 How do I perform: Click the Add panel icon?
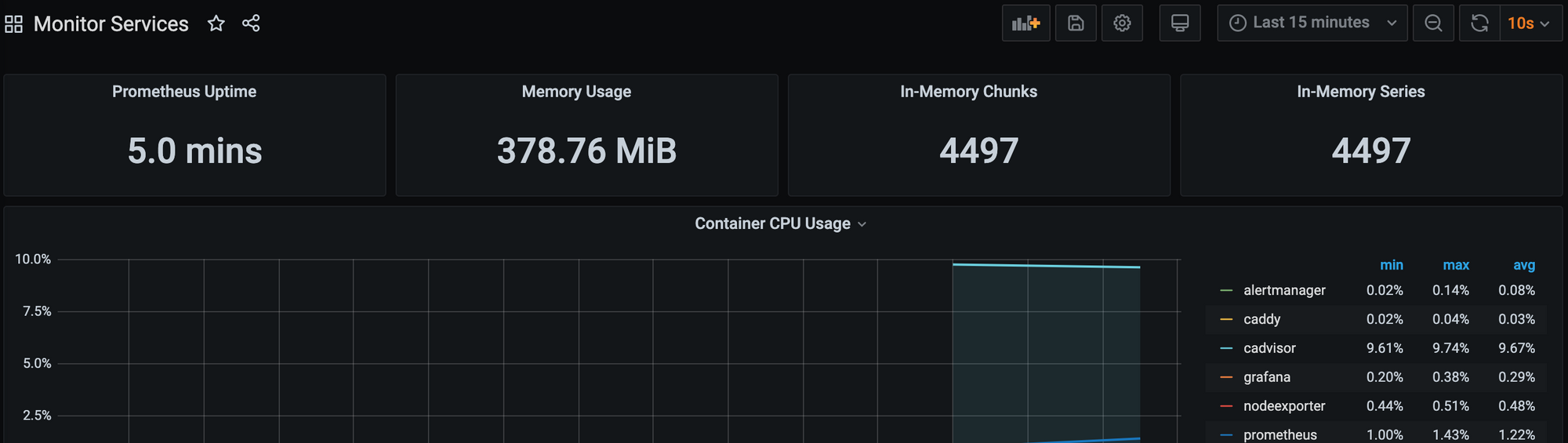1025,24
